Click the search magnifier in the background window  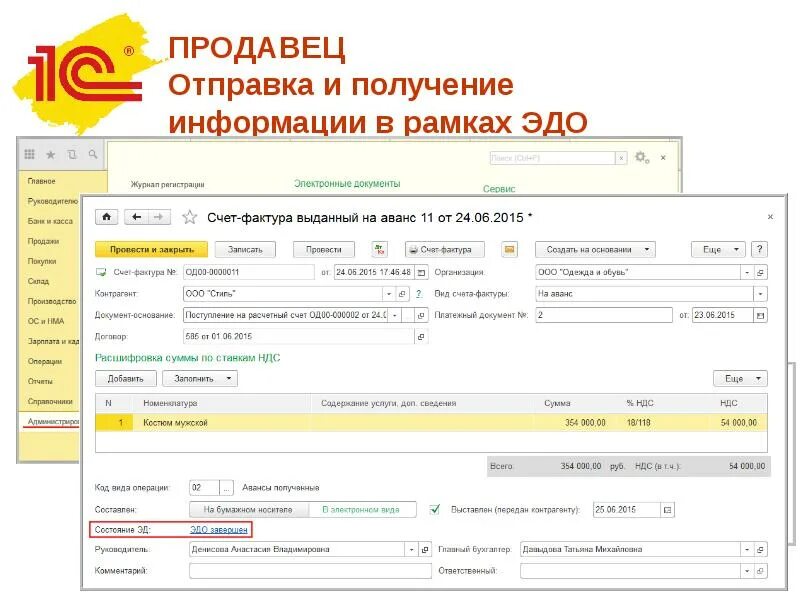pos(95,155)
